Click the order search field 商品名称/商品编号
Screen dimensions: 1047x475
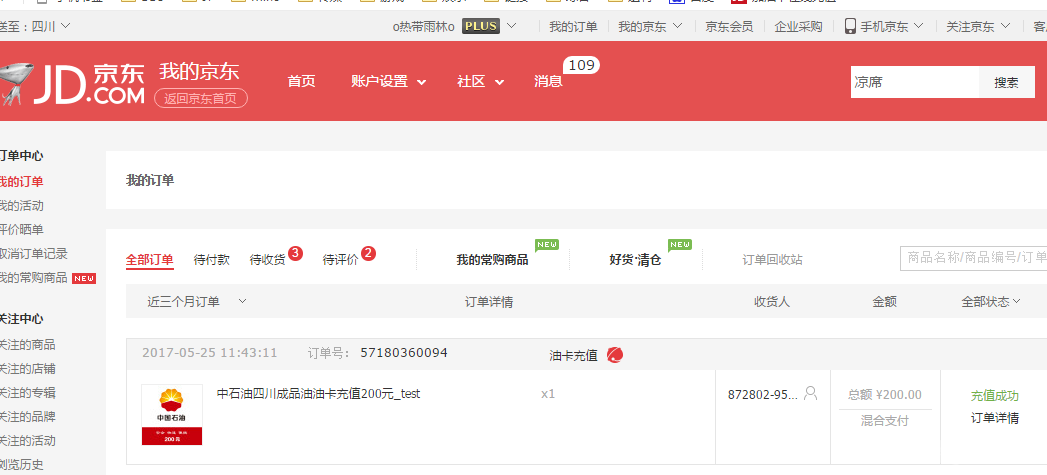pos(974,257)
